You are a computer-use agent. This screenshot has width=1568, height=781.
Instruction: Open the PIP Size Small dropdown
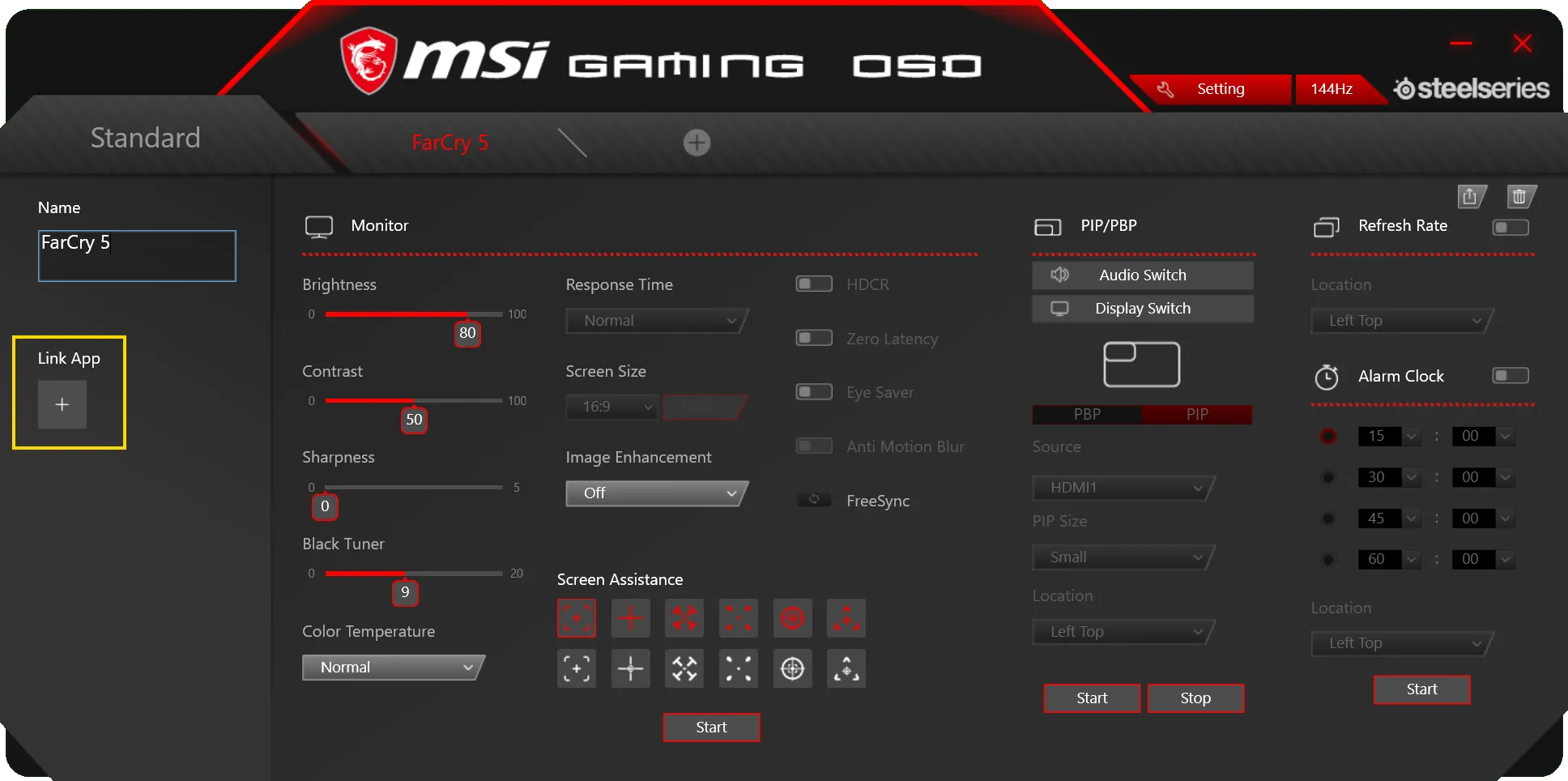tap(1123, 557)
